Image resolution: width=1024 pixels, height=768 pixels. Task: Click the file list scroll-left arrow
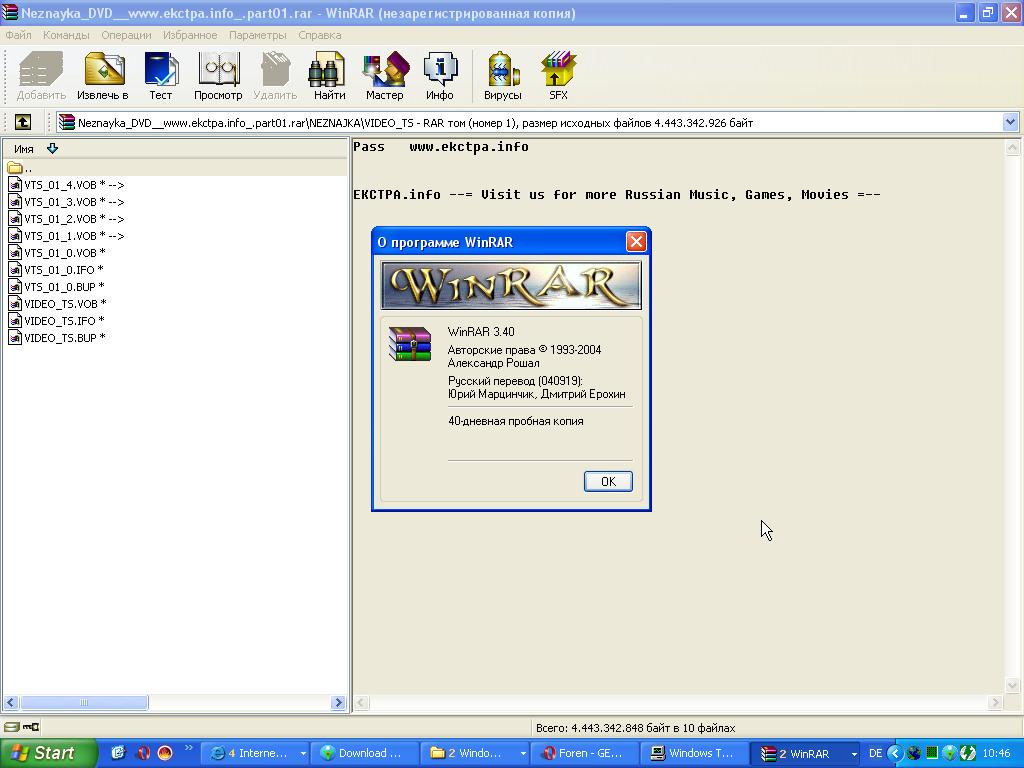[x=11, y=703]
